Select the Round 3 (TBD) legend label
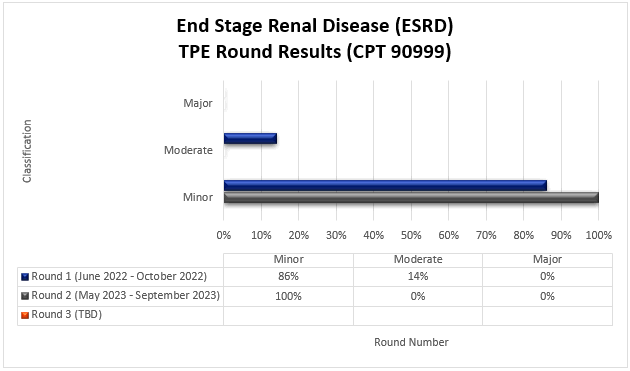Viewport: 630px width, 371px height. coord(67,314)
